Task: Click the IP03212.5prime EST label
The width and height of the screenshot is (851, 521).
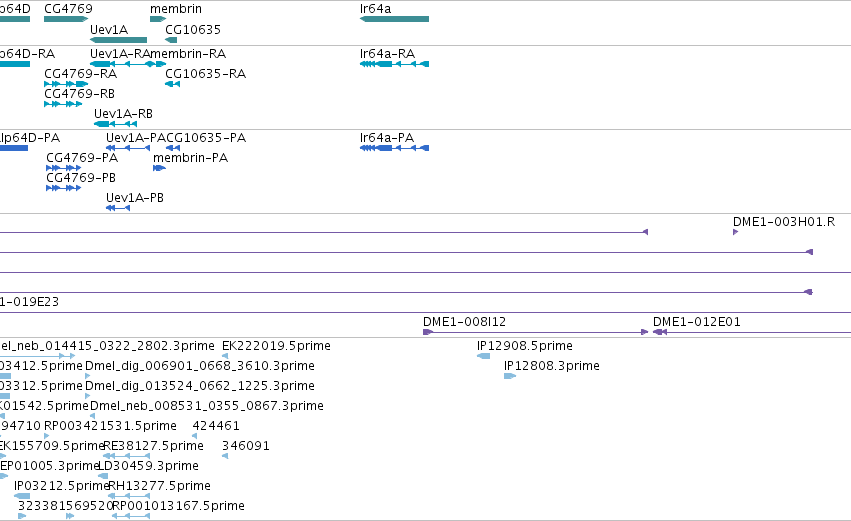Action: [61, 486]
